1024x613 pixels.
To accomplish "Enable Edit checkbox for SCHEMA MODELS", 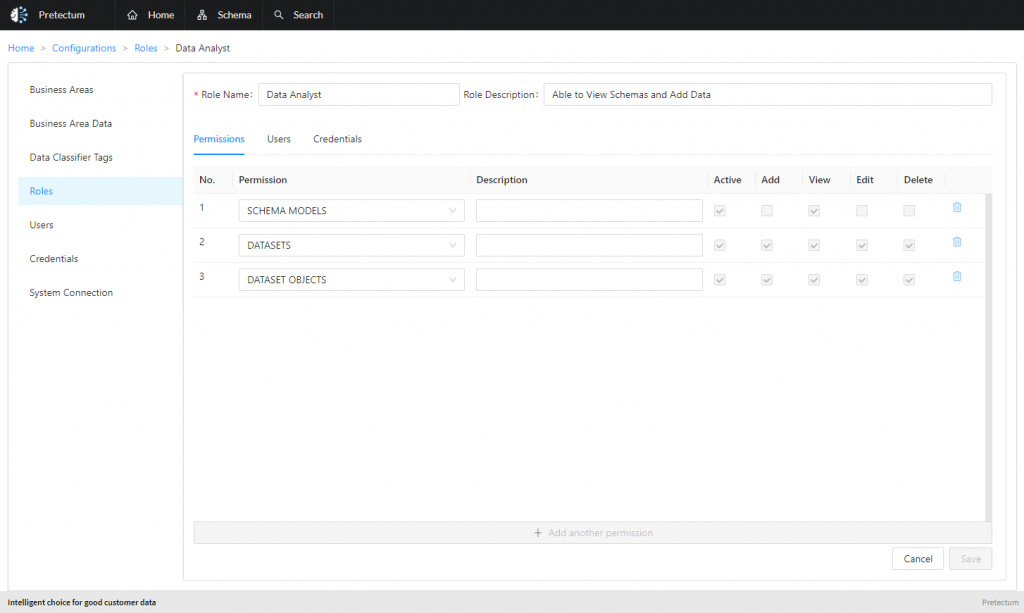I will pos(862,211).
